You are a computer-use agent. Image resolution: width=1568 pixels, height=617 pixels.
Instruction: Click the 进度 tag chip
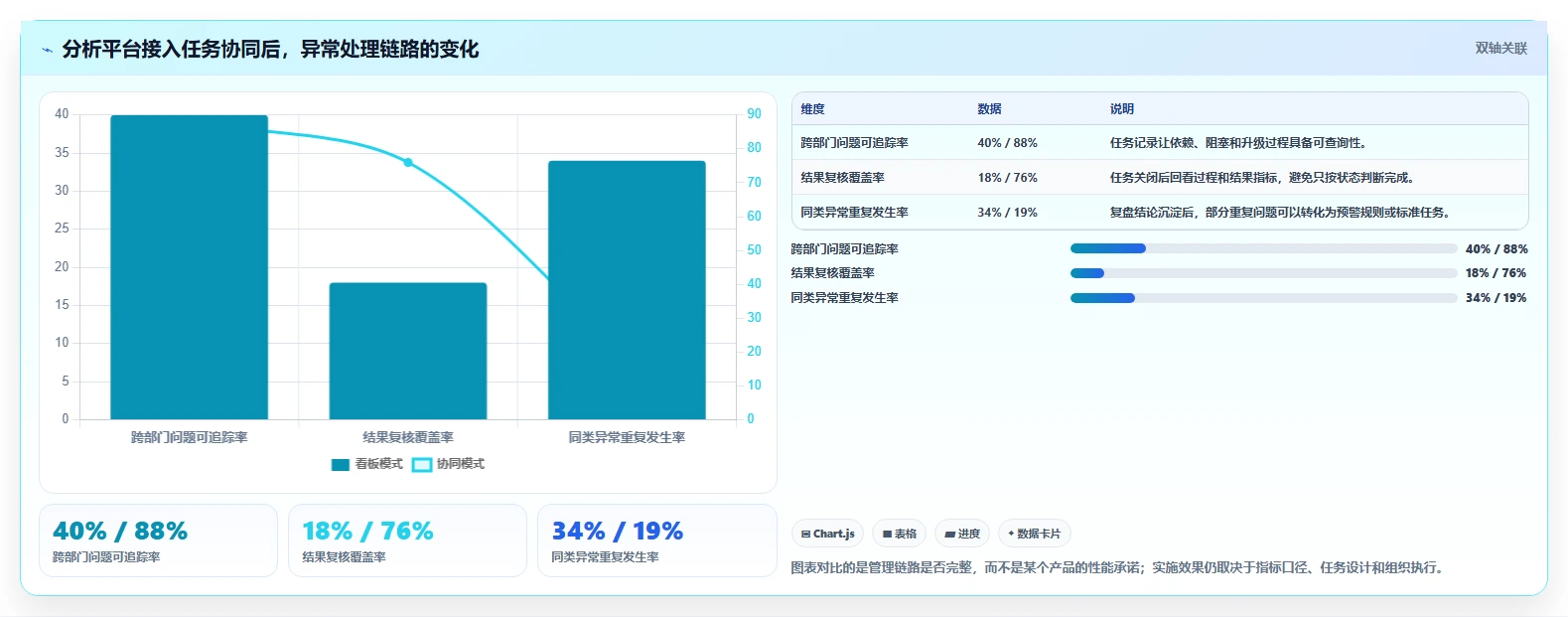click(962, 534)
